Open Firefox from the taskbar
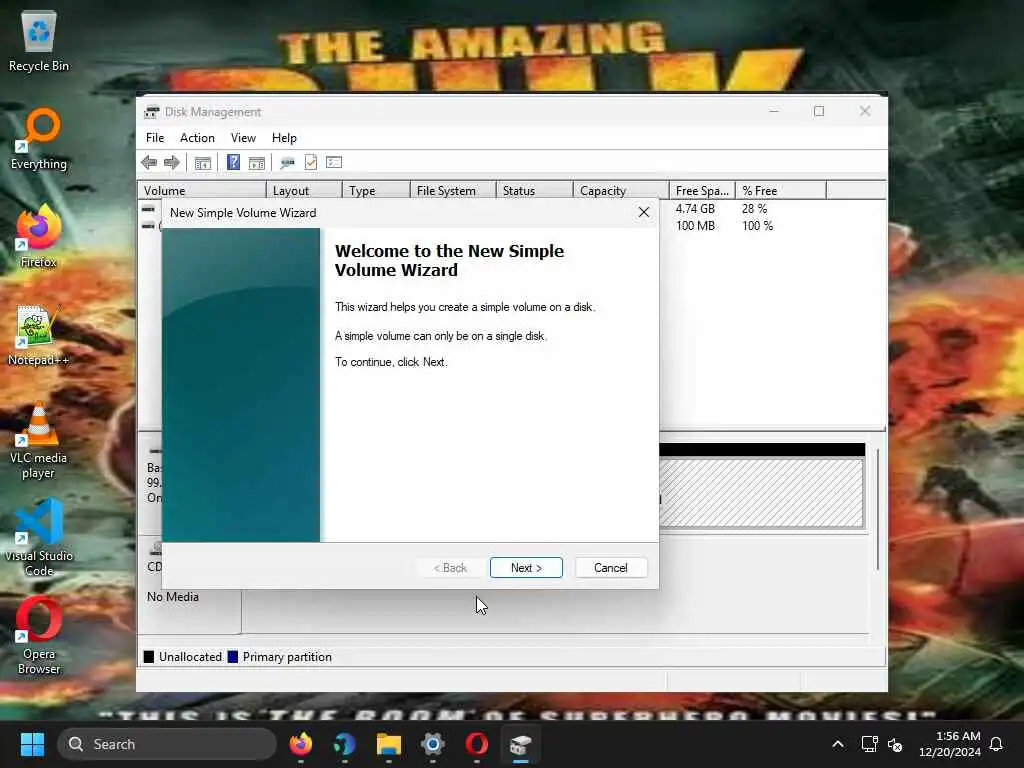The height and width of the screenshot is (768, 1024). [x=300, y=744]
